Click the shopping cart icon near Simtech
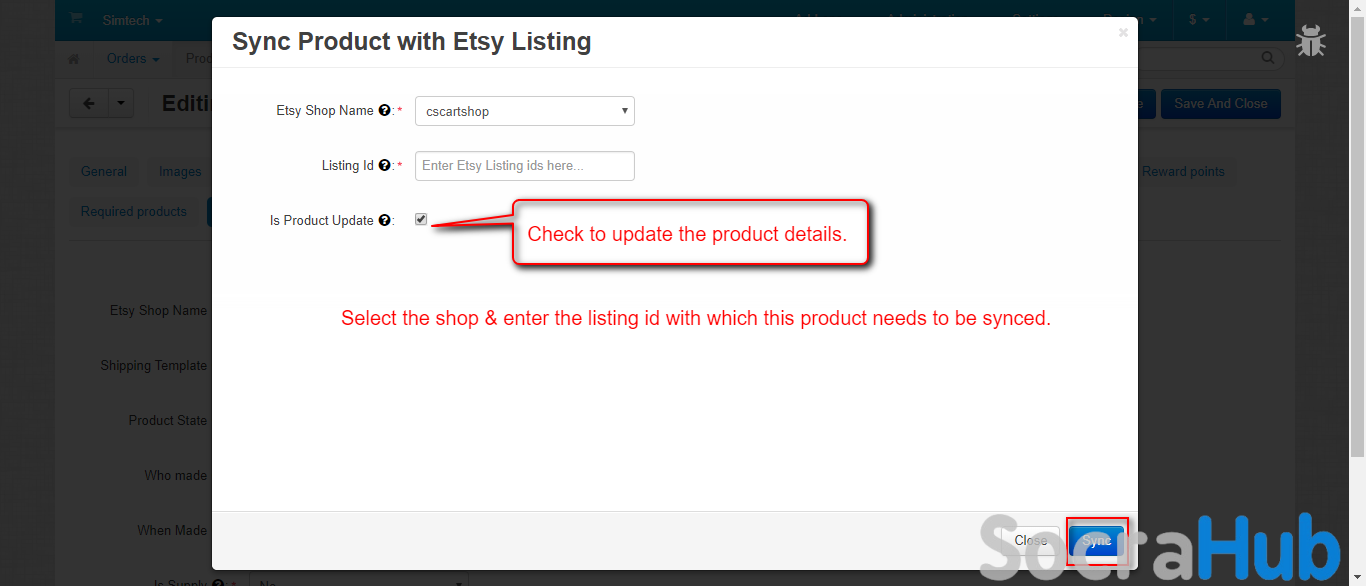This screenshot has height=586, width=1366. 76,20
